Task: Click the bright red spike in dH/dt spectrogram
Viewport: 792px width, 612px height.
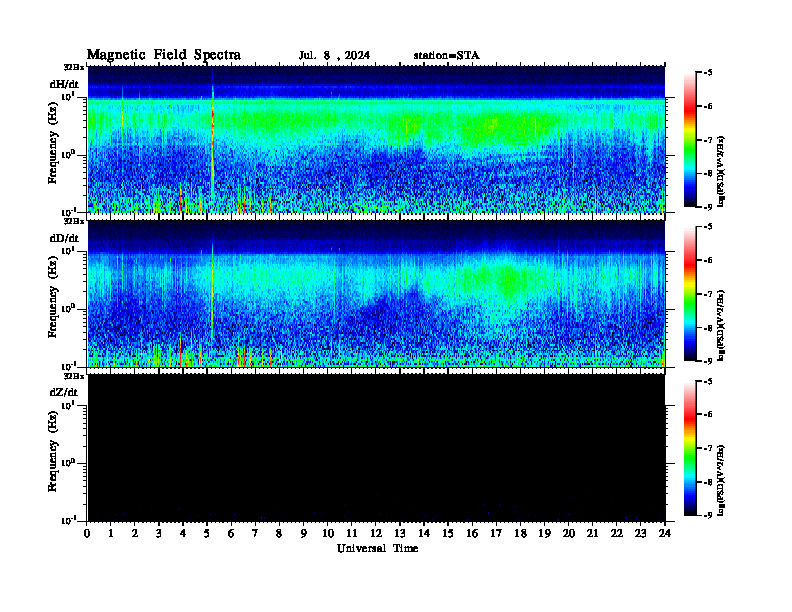Action: [213, 141]
